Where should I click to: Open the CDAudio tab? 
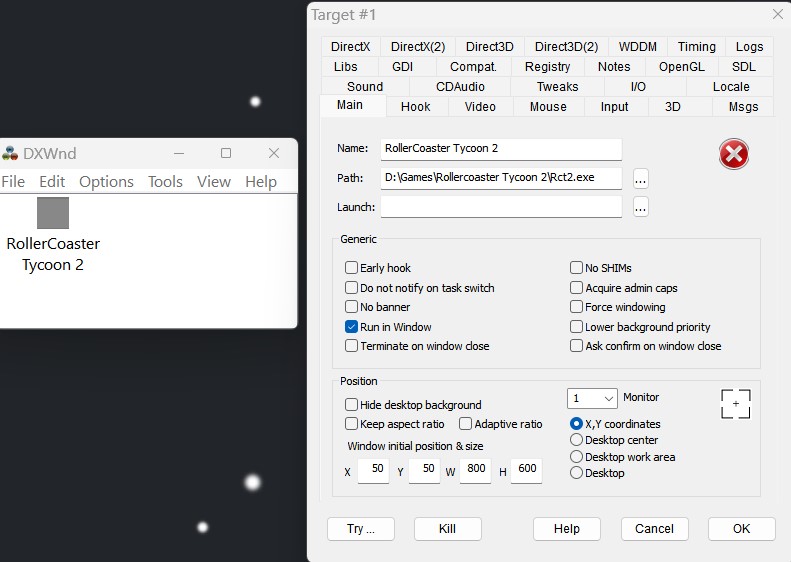[x=460, y=87]
